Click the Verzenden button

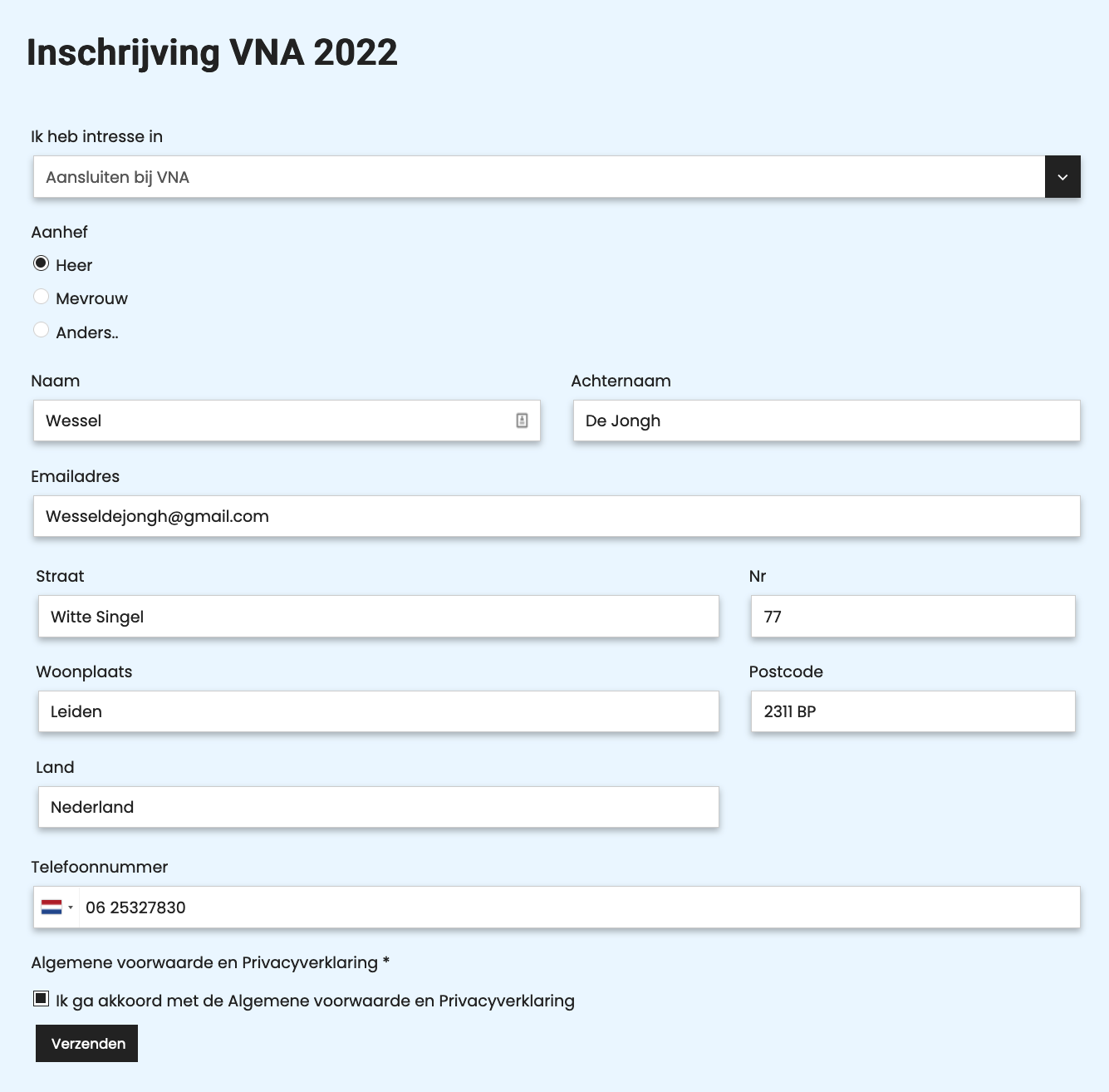[86, 1043]
